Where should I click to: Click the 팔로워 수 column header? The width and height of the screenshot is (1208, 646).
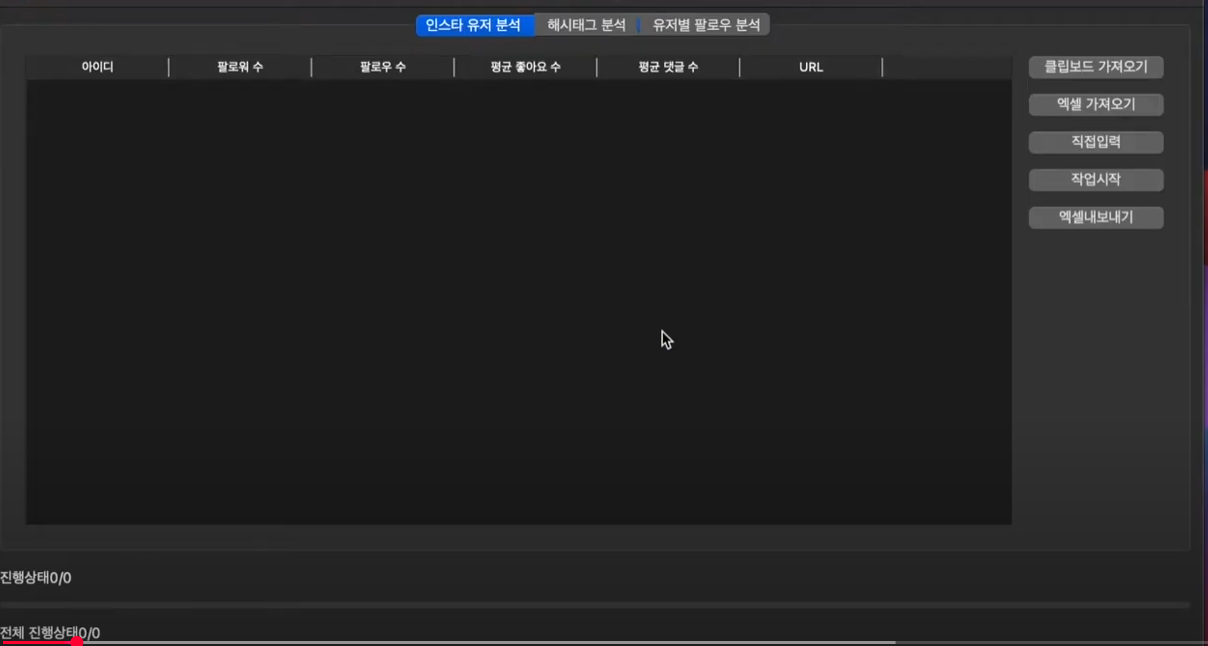[x=240, y=67]
